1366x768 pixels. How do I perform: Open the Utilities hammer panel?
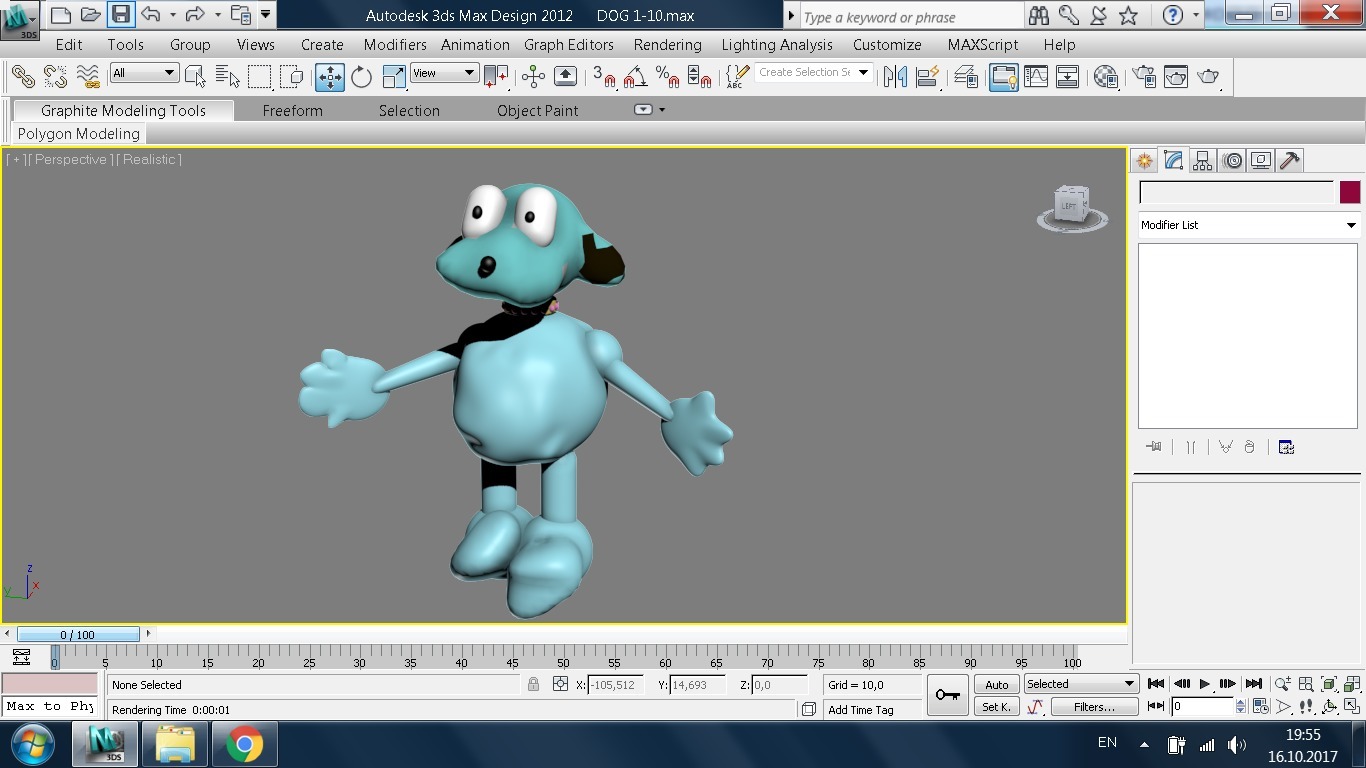[1290, 161]
